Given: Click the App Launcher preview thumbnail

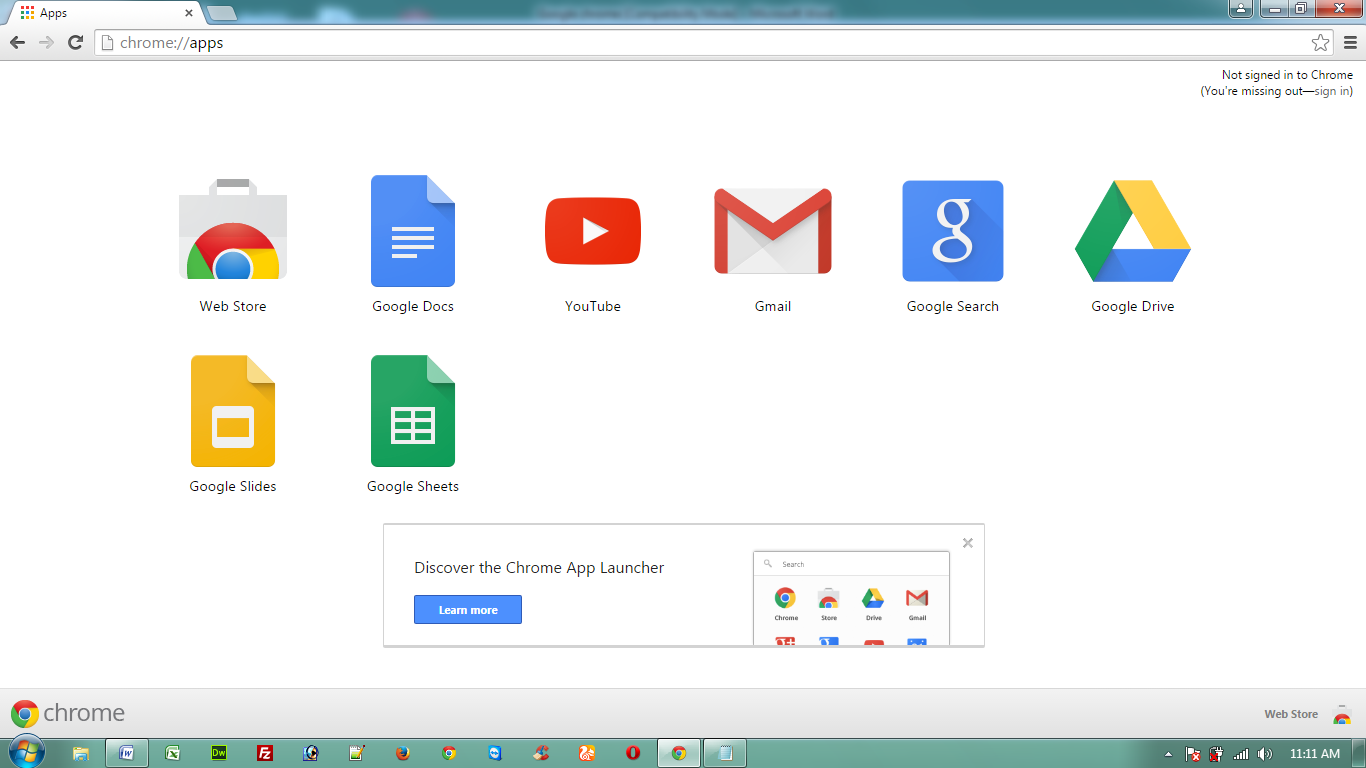Looking at the screenshot, I should [851, 597].
